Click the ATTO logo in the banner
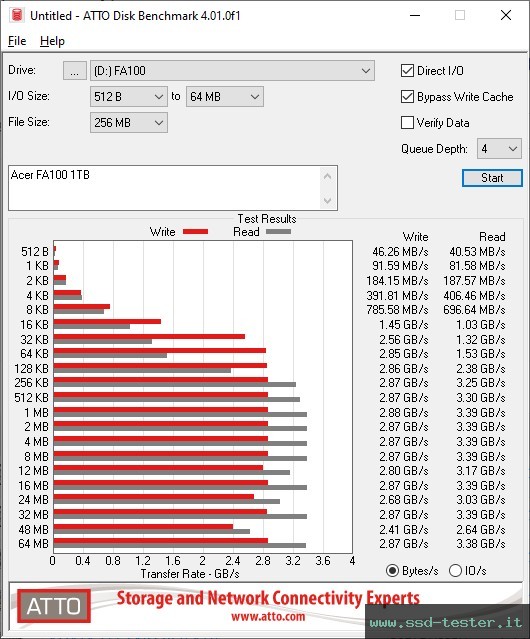Image resolution: width=530 pixels, height=639 pixels. (53, 606)
